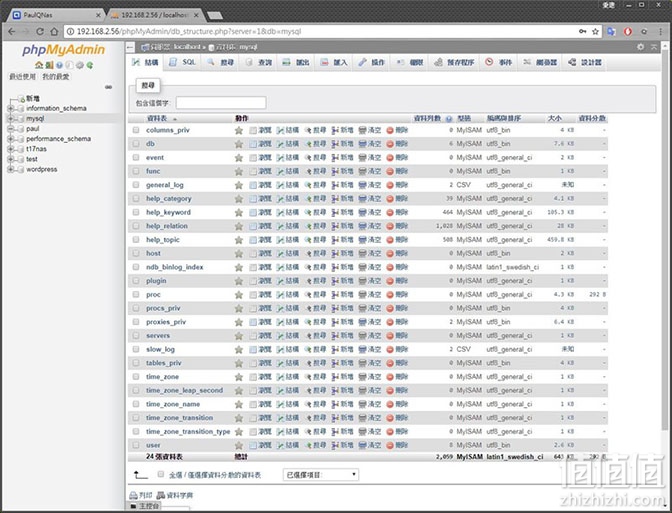Check the help_topic table checkbox
This screenshot has width=672, height=513.
(136, 240)
